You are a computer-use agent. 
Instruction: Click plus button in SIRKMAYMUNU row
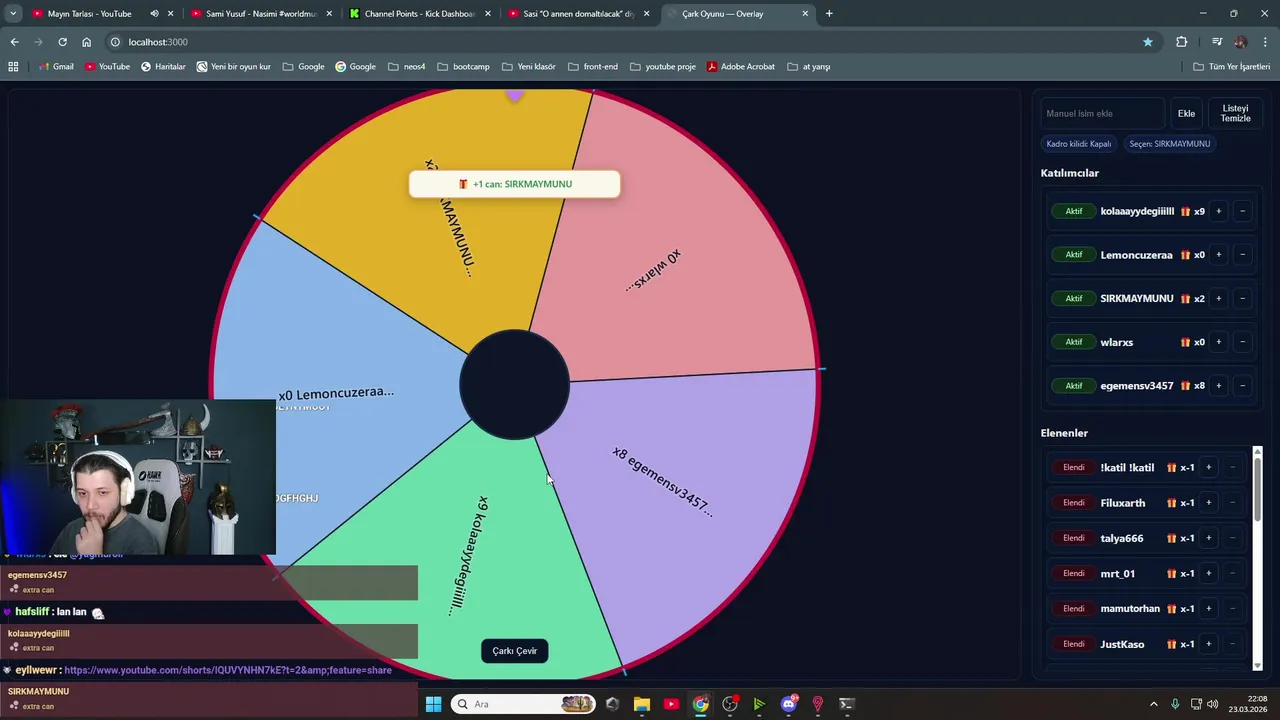pos(1218,298)
